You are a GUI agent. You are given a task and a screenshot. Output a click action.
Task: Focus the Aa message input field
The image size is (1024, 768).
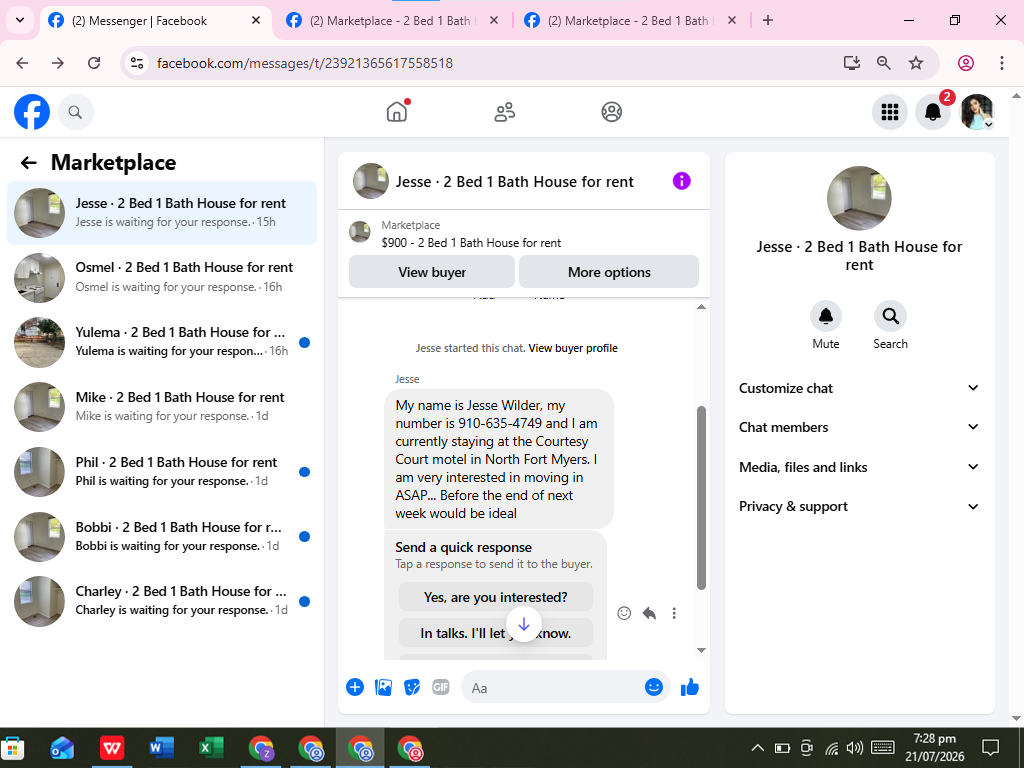coord(552,688)
